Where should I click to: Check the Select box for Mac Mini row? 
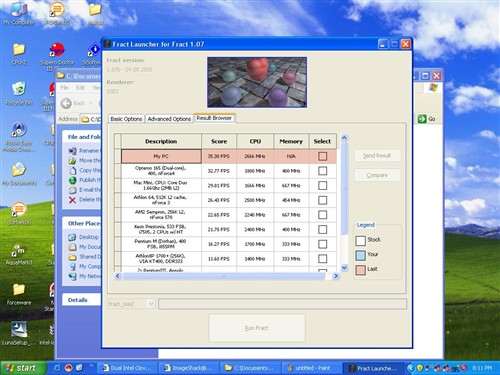[322, 185]
